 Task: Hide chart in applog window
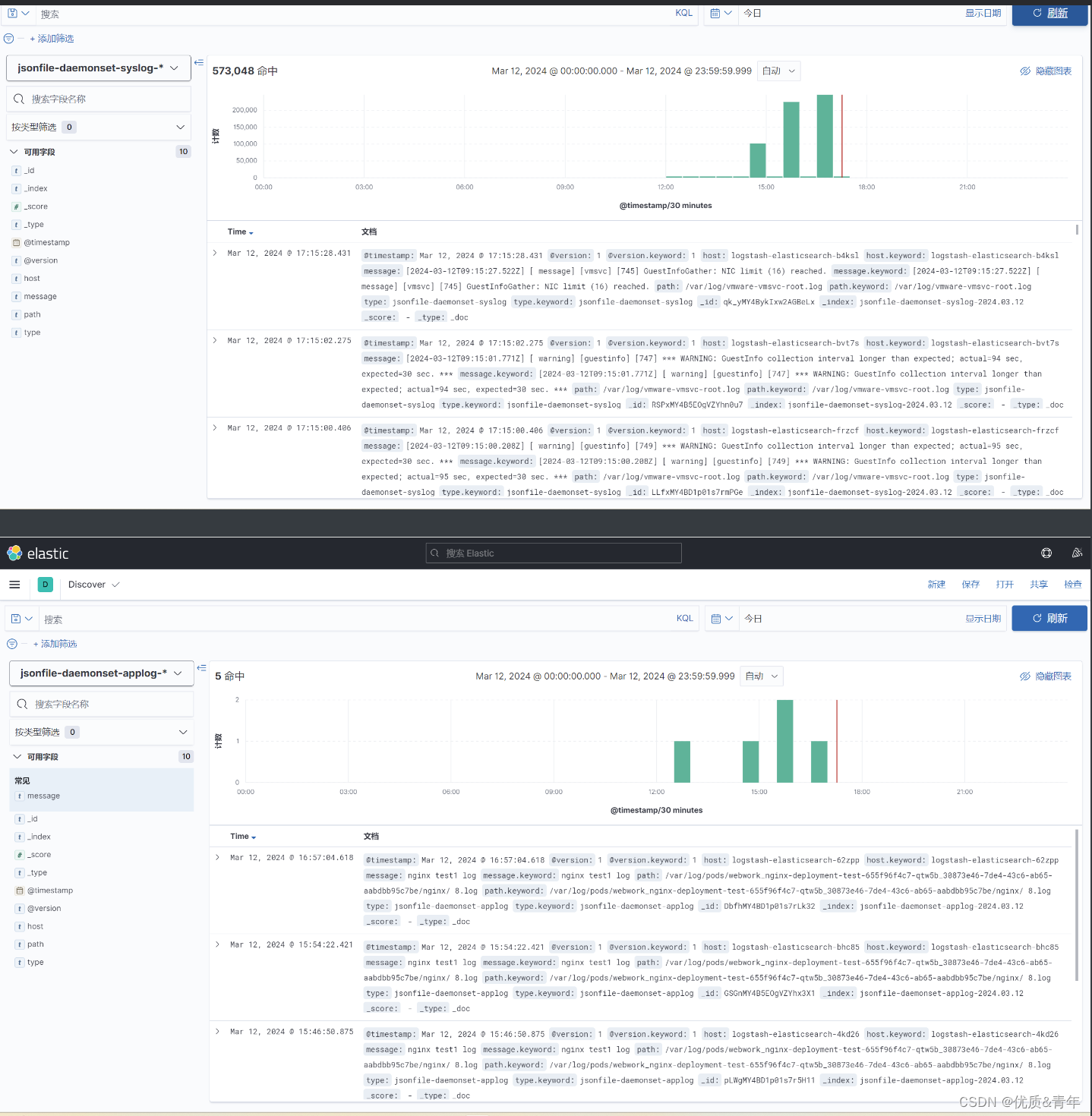(x=1046, y=676)
